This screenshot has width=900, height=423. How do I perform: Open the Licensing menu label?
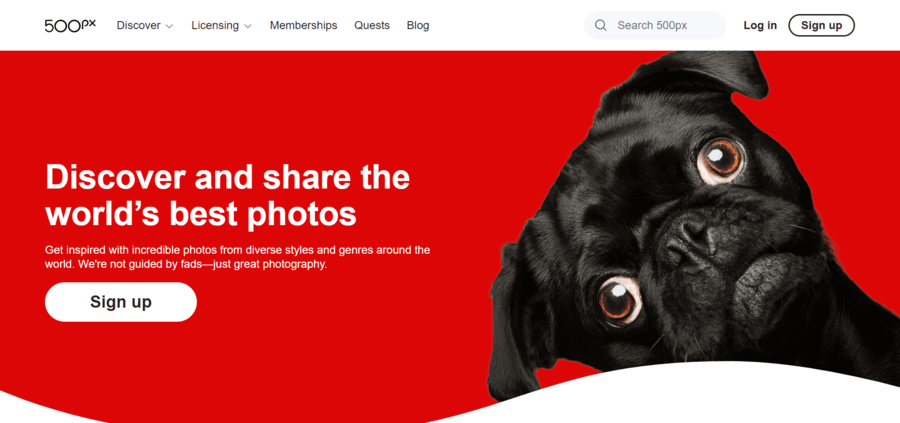(x=215, y=25)
